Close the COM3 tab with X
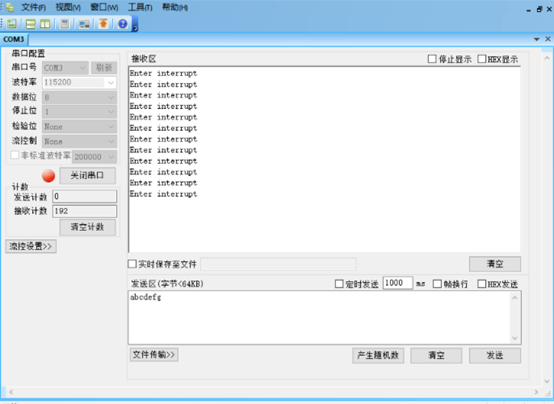Viewport: 554px width, 404px height. pos(548,39)
